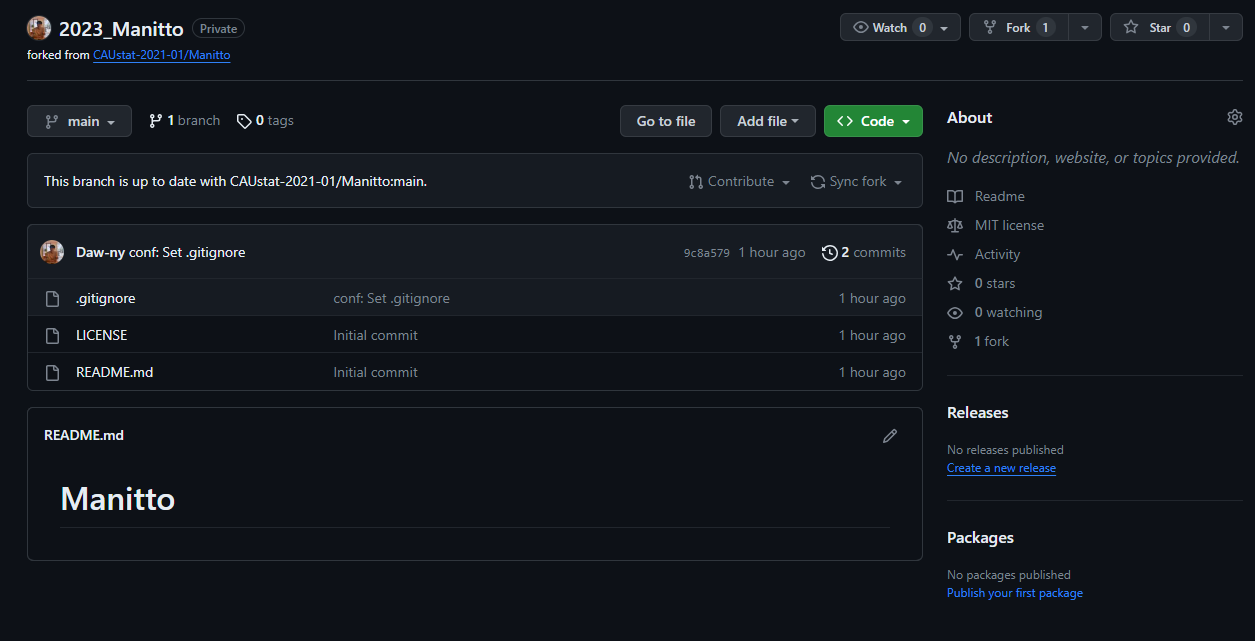Fork the repository with the Fork button

pos(1018,27)
